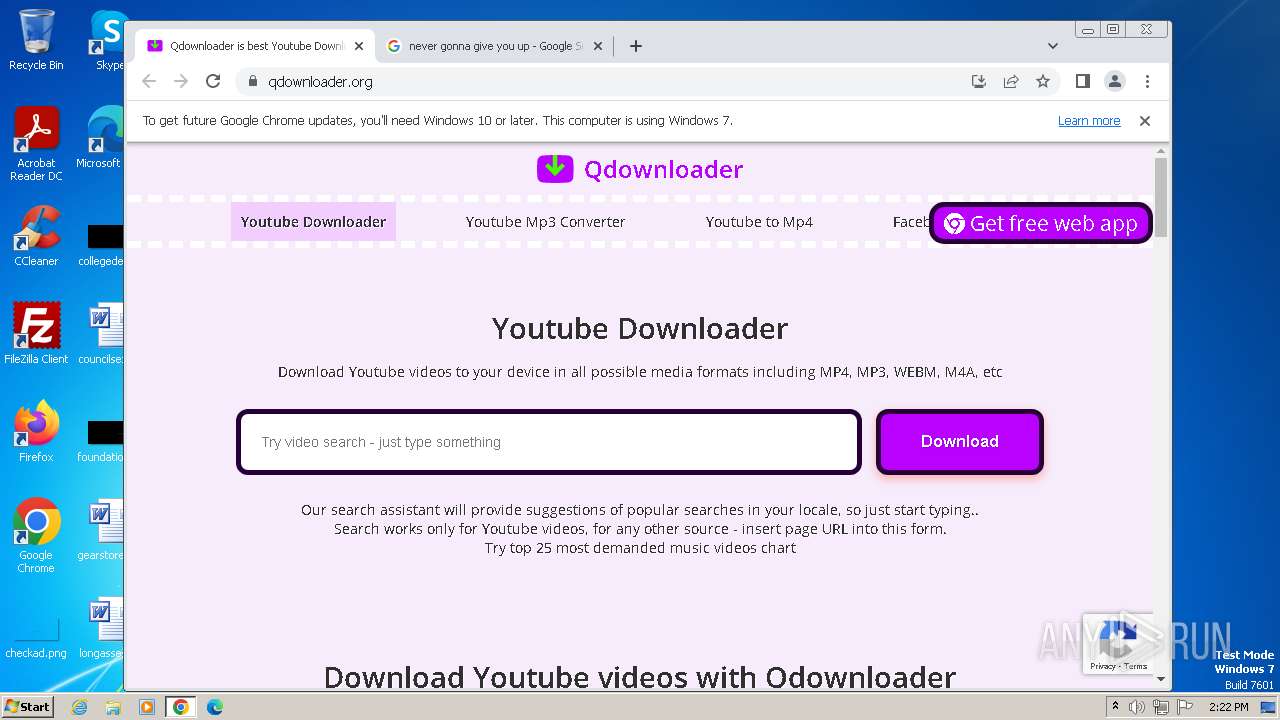This screenshot has width=1280, height=720.
Task: Focus the video search input field
Action: pos(549,442)
